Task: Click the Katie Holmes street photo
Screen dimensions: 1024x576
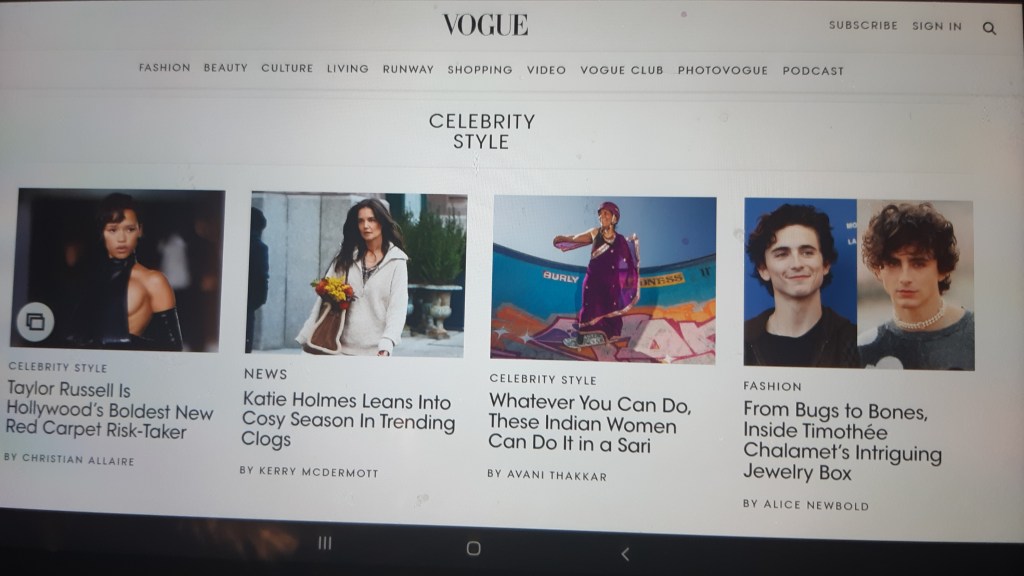Action: [x=357, y=274]
